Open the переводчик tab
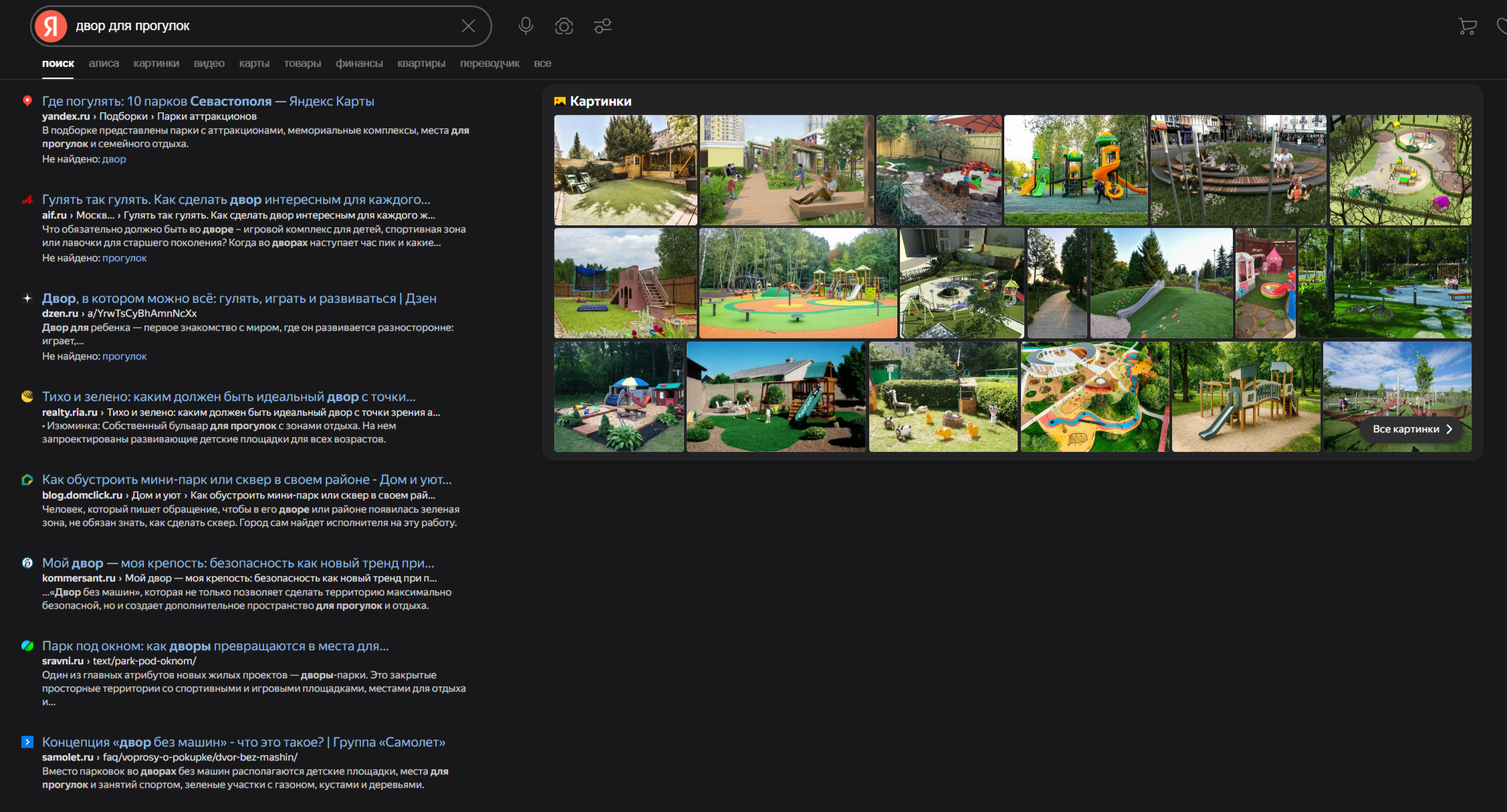 pyautogui.click(x=489, y=63)
